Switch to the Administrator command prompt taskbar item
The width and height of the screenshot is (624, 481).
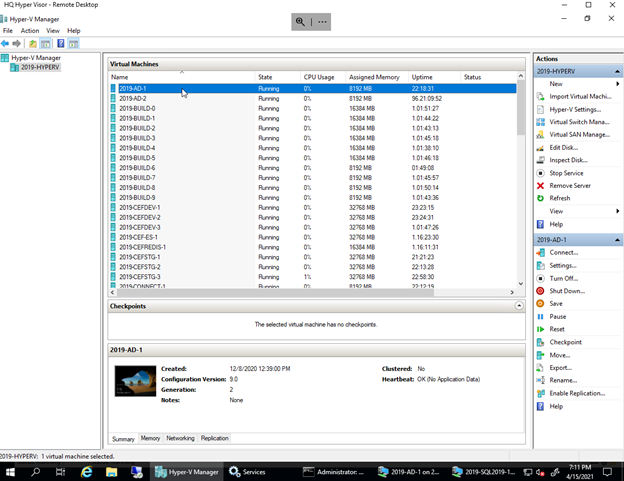click(333, 472)
